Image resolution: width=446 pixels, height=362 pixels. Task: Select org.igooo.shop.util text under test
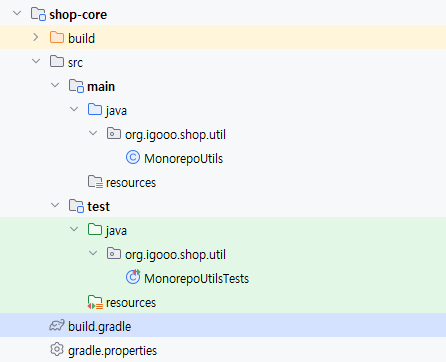click(x=175, y=255)
